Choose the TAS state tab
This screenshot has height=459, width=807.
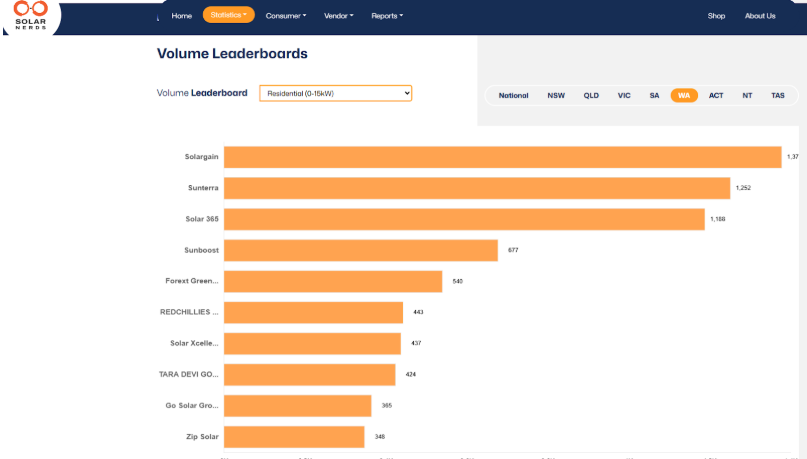(778, 96)
